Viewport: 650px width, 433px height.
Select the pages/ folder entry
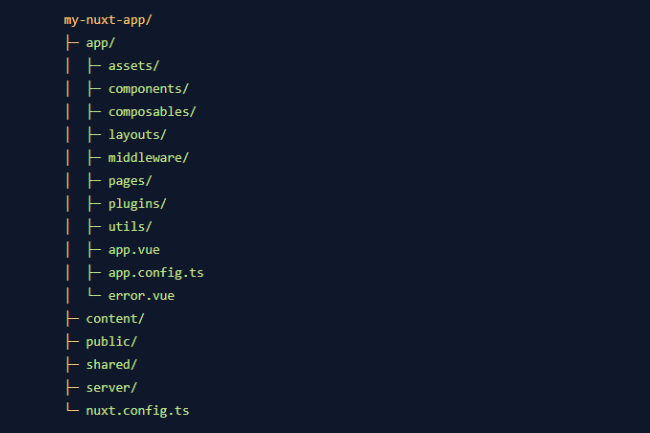pos(130,181)
